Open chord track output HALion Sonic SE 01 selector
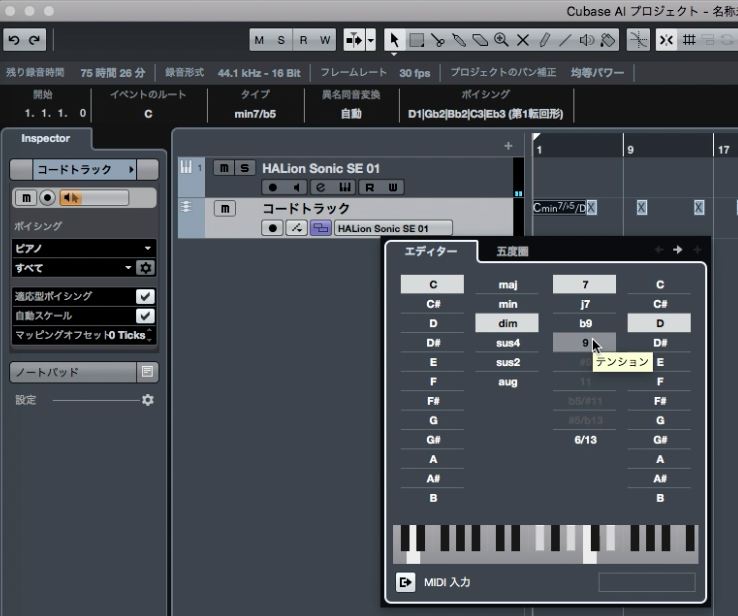738x616 pixels. click(x=393, y=229)
